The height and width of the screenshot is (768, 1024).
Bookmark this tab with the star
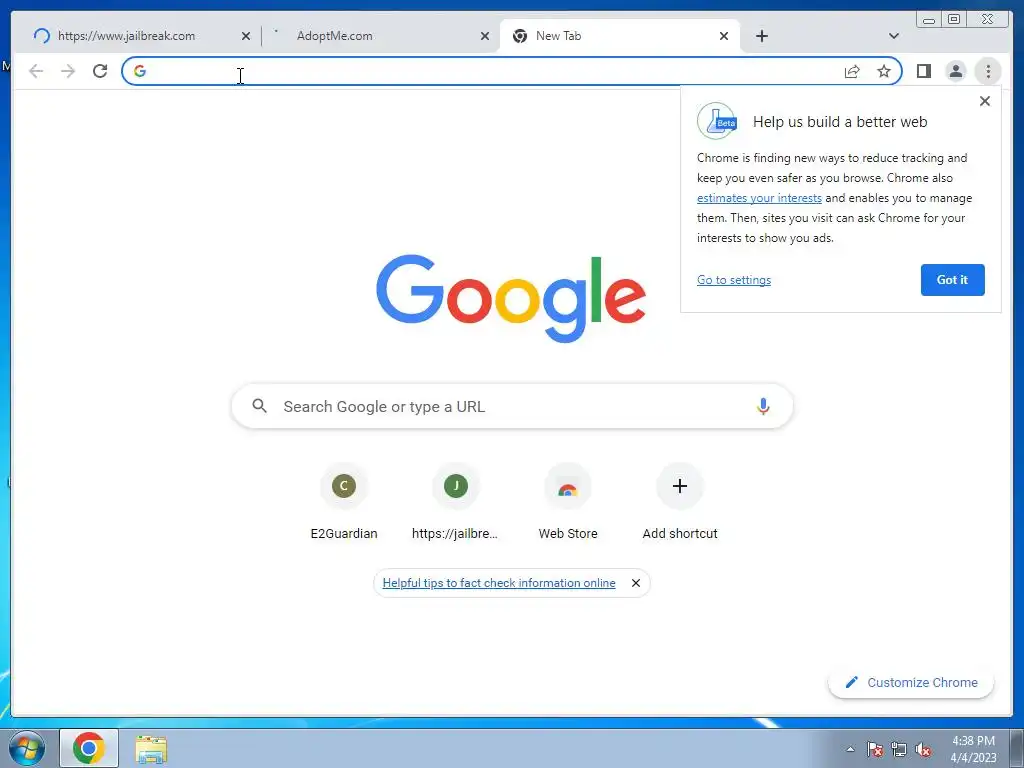click(x=884, y=71)
